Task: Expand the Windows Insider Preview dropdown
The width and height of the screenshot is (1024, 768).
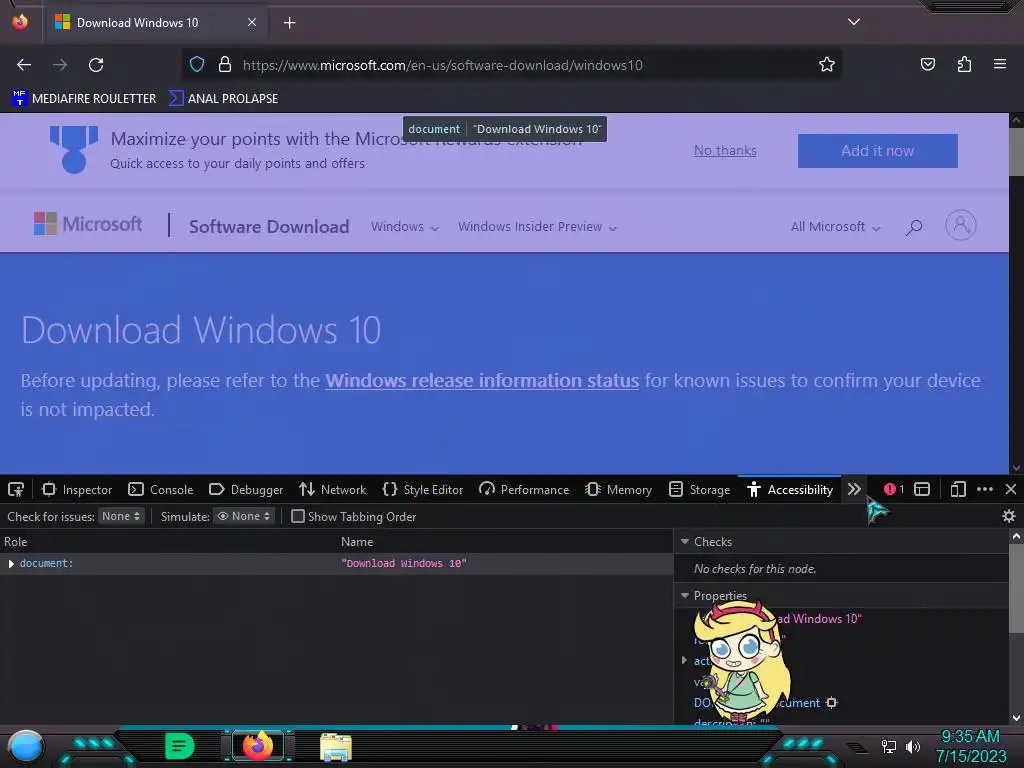Action: (x=537, y=227)
